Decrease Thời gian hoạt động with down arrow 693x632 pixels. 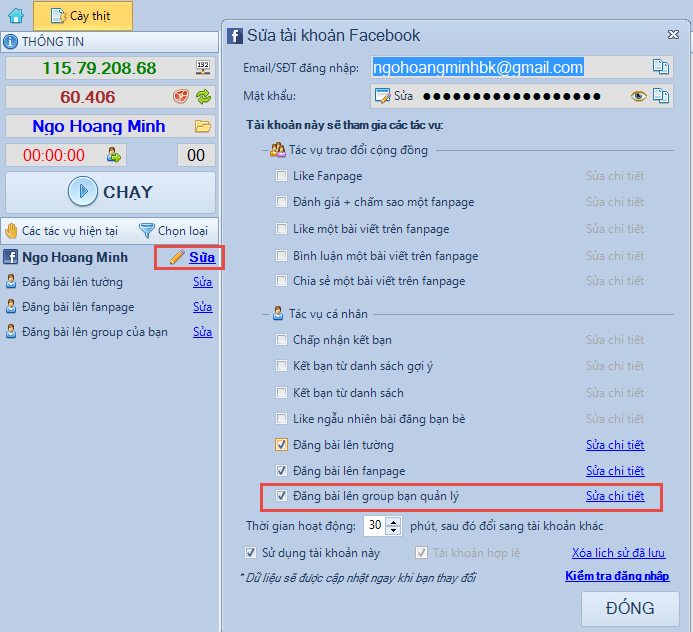(x=393, y=530)
